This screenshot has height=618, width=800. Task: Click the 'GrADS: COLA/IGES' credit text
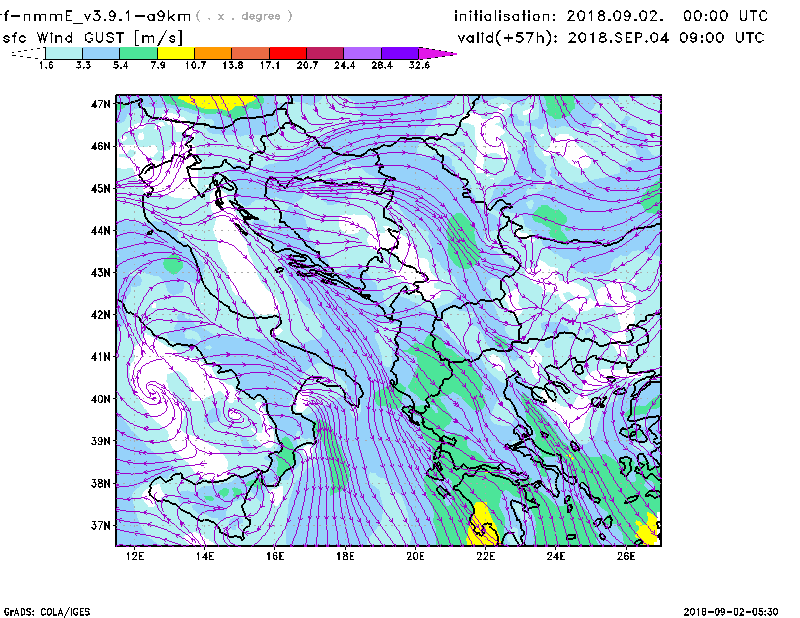pos(47,612)
